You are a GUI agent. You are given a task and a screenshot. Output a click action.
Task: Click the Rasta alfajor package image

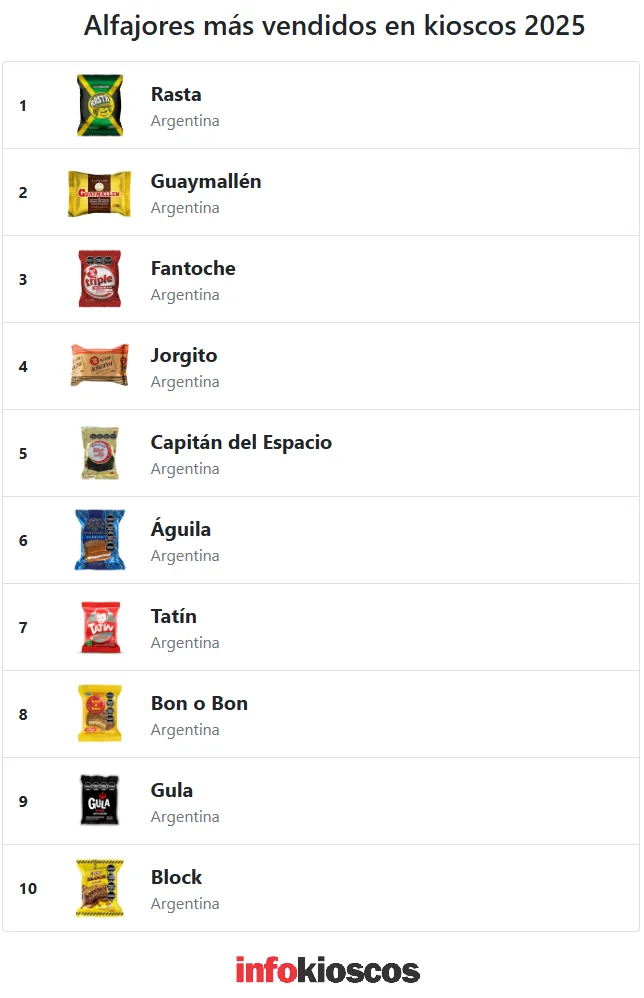(x=100, y=105)
